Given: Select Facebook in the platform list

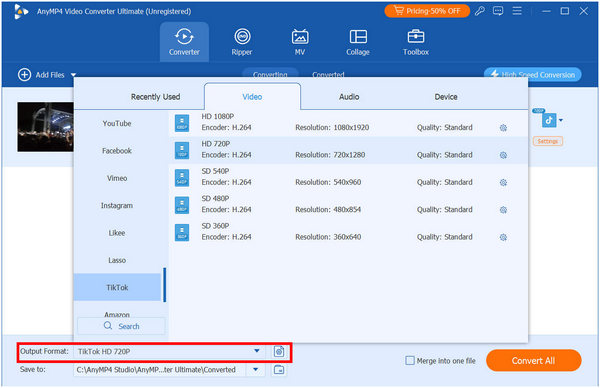Looking at the screenshot, I should [x=117, y=151].
